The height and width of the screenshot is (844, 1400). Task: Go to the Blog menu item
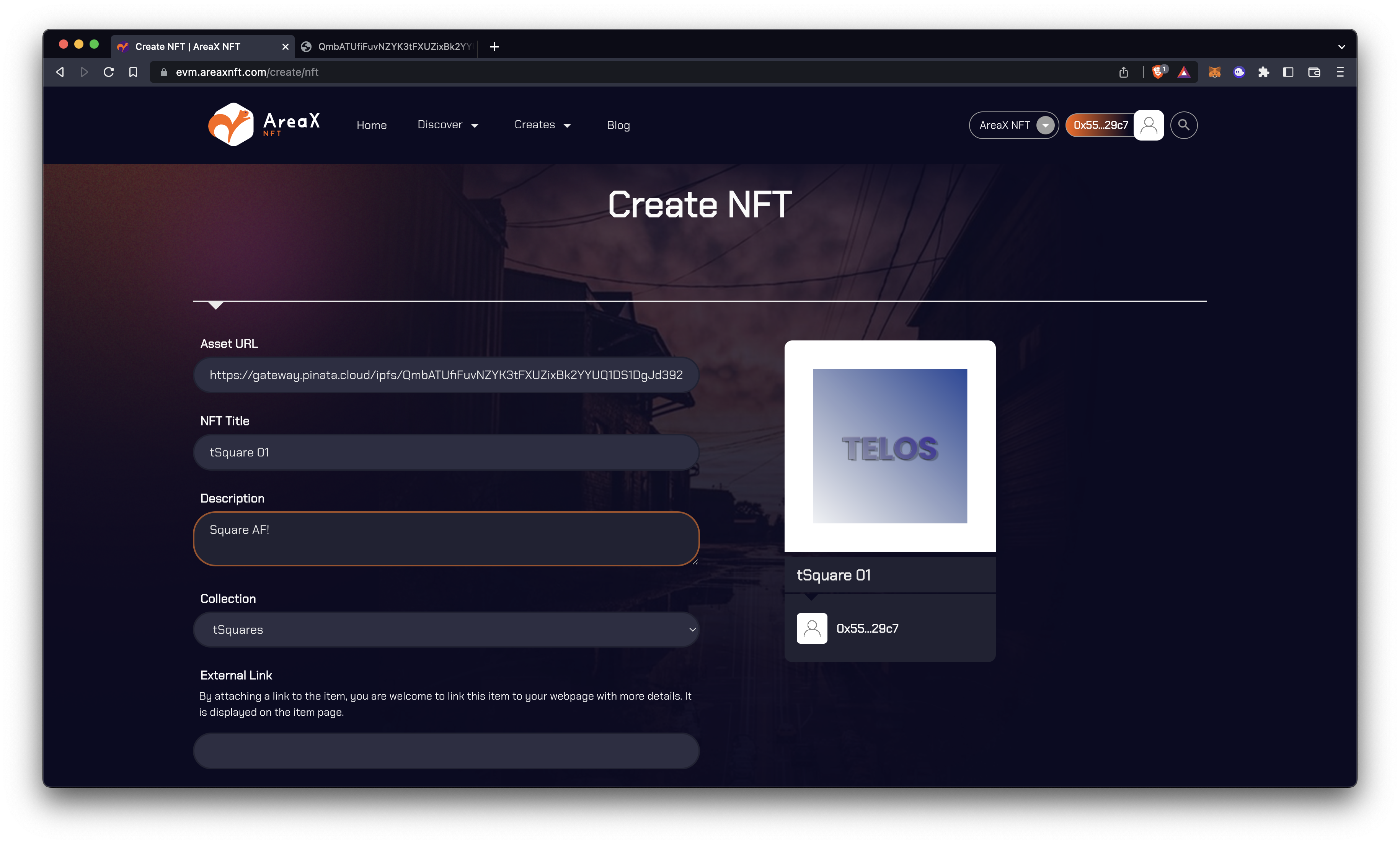pos(618,125)
